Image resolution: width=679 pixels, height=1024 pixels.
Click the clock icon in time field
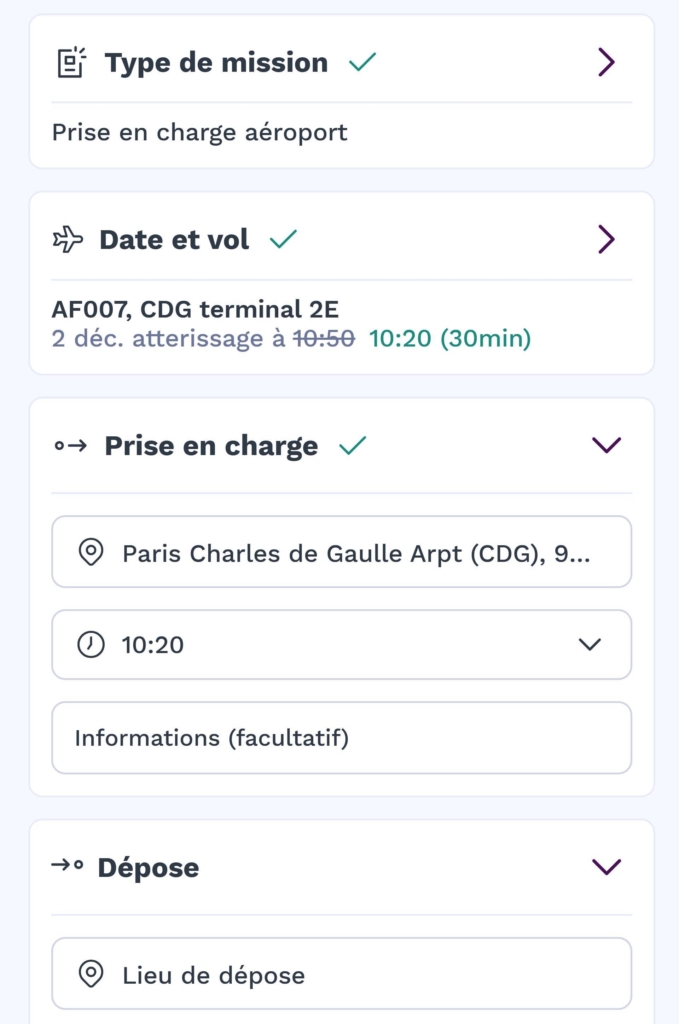(91, 645)
